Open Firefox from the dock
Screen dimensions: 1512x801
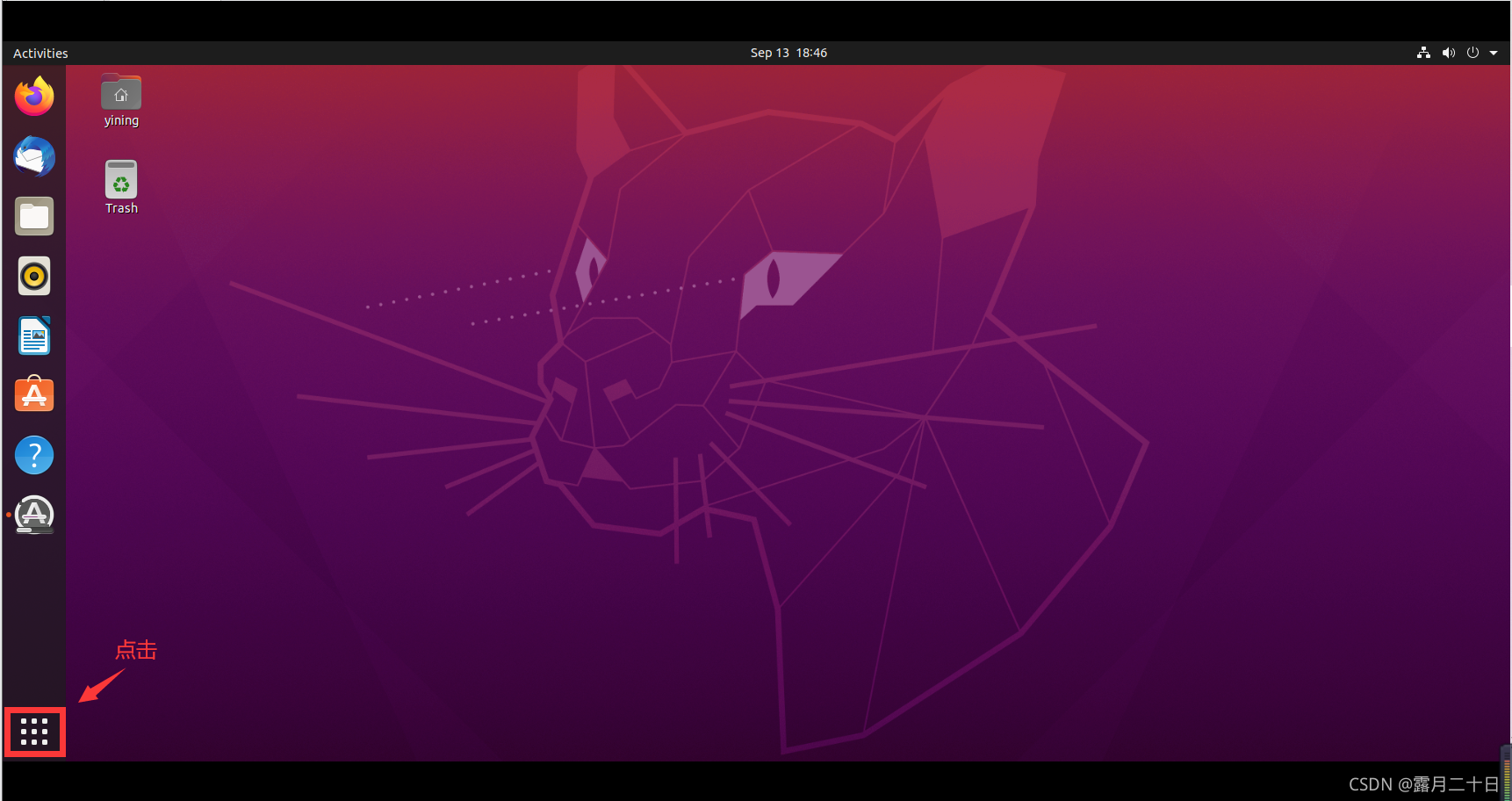tap(34, 97)
